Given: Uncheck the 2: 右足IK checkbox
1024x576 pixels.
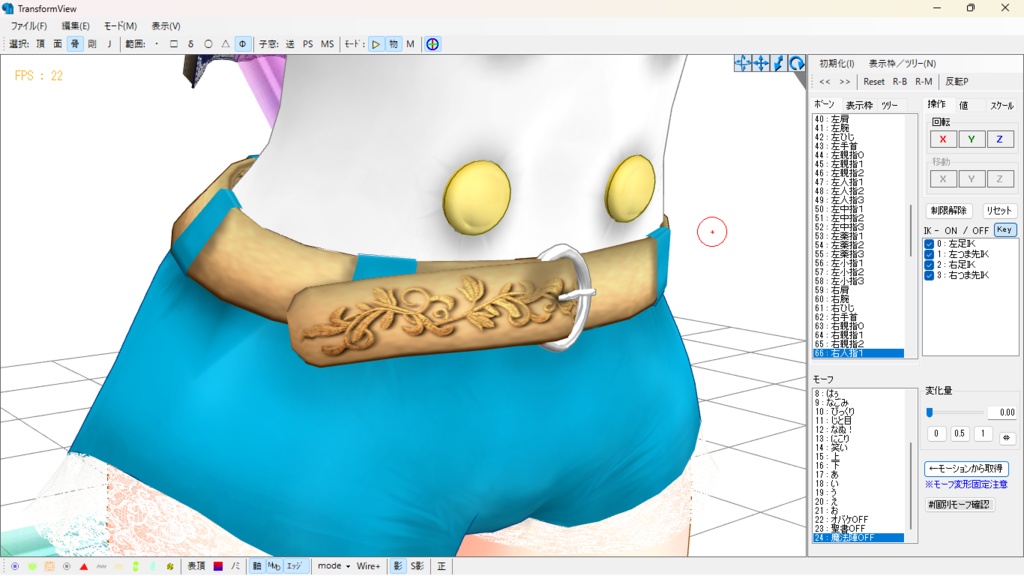Looking at the screenshot, I should [x=929, y=264].
